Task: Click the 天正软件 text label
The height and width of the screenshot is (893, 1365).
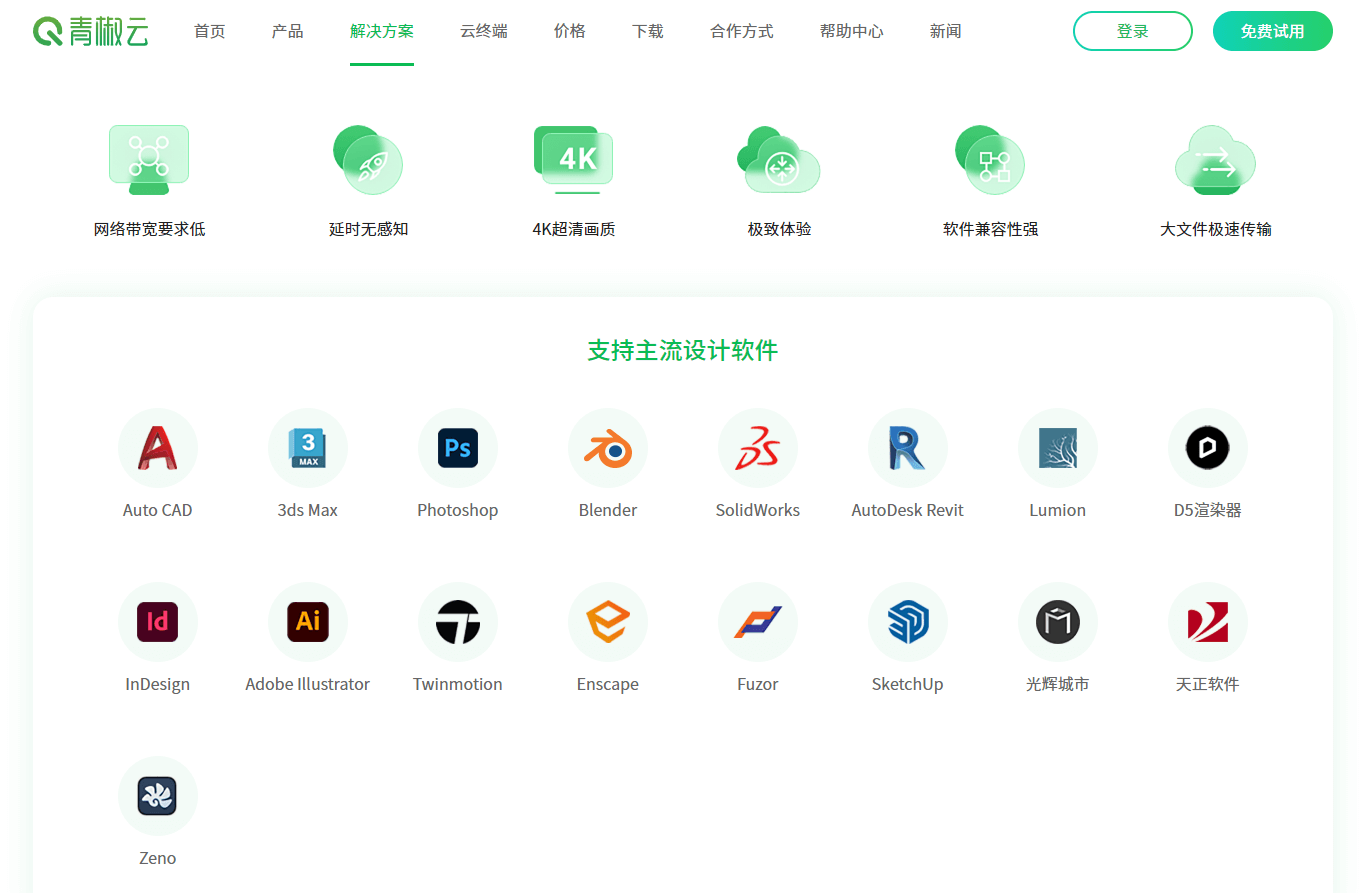Action: [1208, 684]
